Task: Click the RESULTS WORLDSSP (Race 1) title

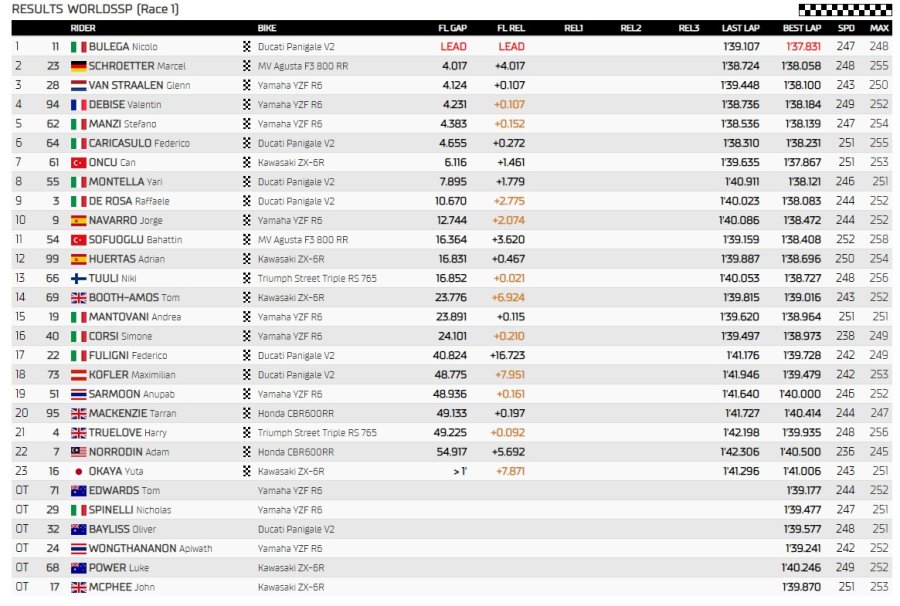Action: pos(95,9)
